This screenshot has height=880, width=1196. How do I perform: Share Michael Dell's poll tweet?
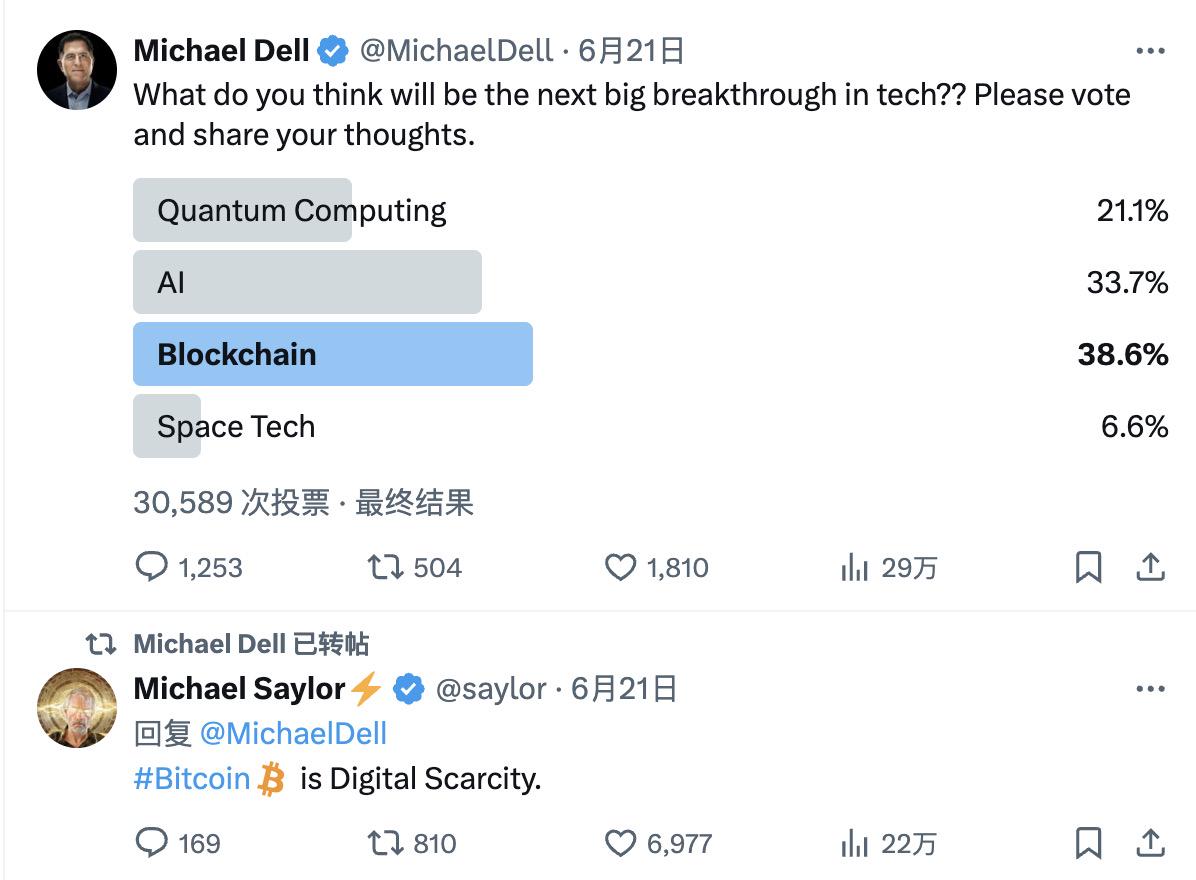pyautogui.click(x=1150, y=567)
